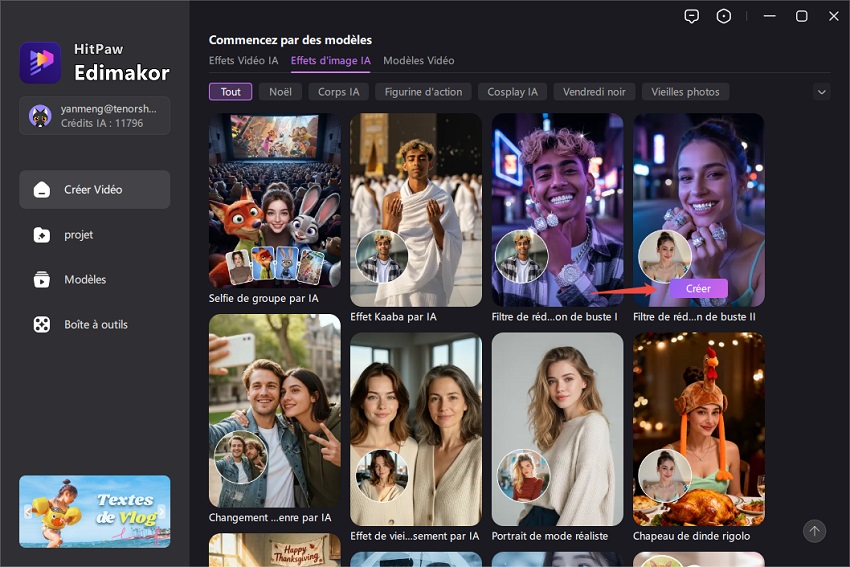Click the user avatar cat icon
This screenshot has width=850, height=567.
pos(40,115)
